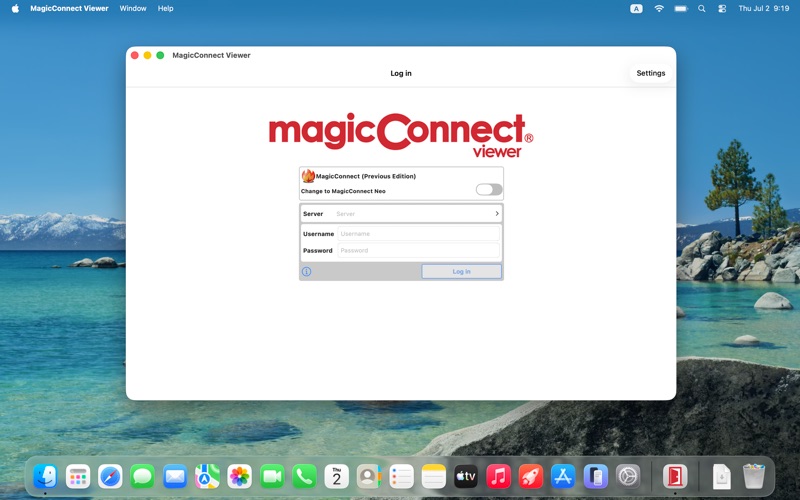Open the MagicConnect Viewer app menu
800x500 pixels.
pyautogui.click(x=69, y=8)
